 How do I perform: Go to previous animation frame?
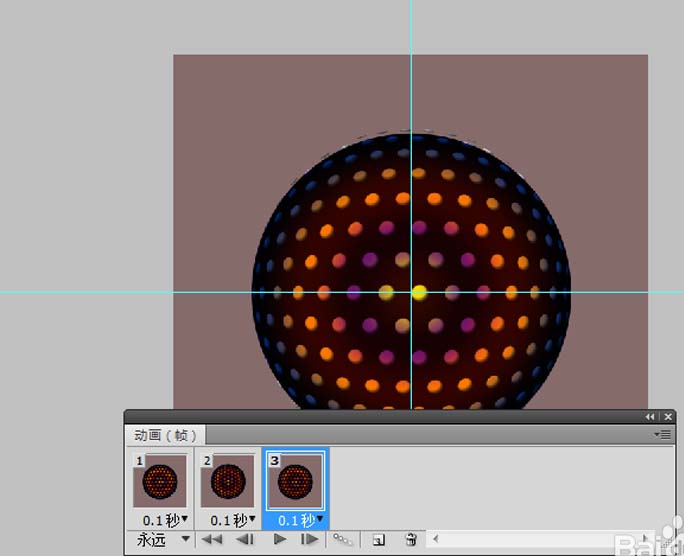coord(245,539)
